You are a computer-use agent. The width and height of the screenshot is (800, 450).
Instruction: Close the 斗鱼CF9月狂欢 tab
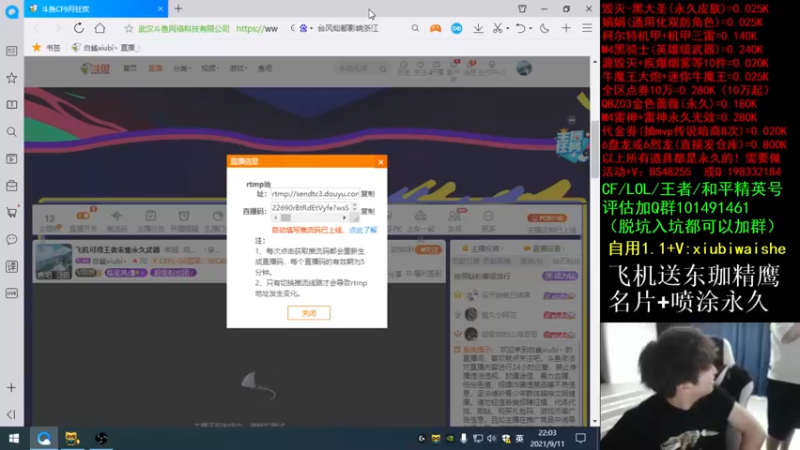click(x=160, y=9)
